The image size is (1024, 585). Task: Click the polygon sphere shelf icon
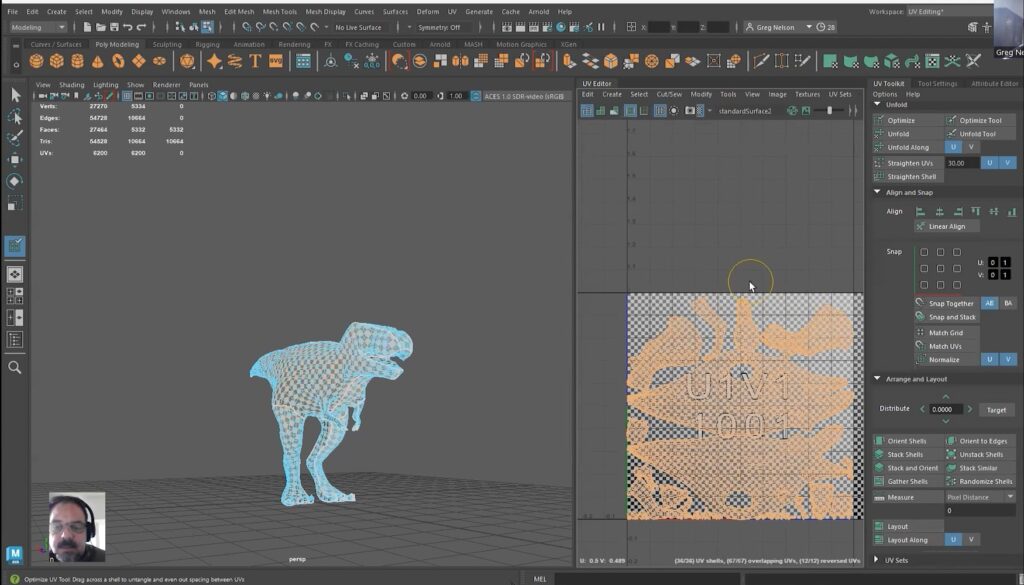click(36, 61)
